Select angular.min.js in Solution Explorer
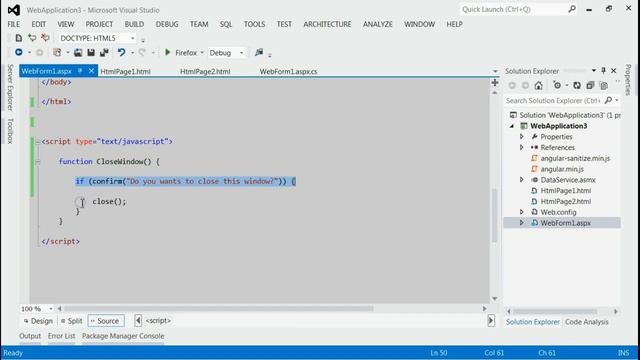 tap(562, 169)
